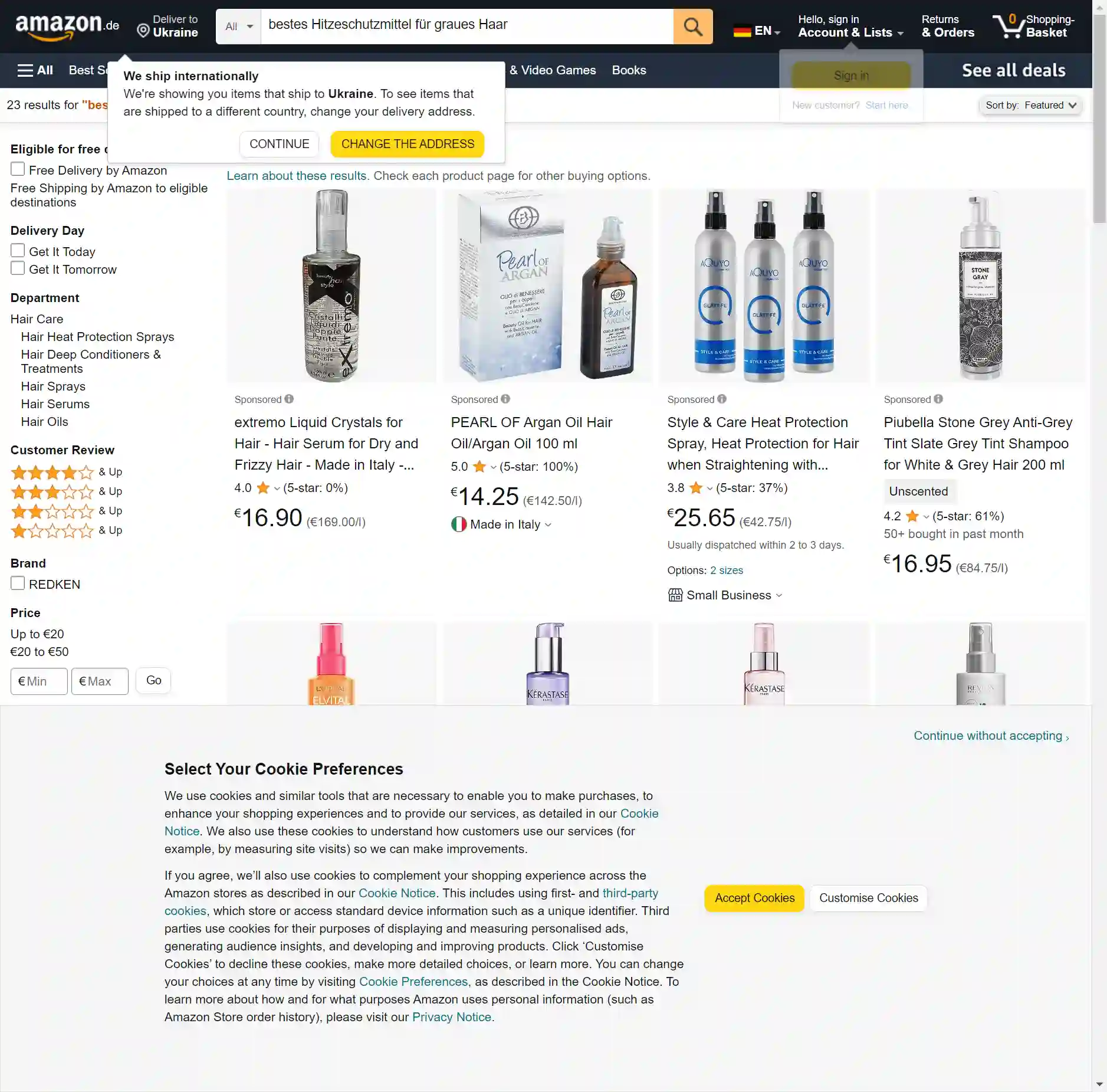Open the hamburger All menu icon

(x=25, y=70)
